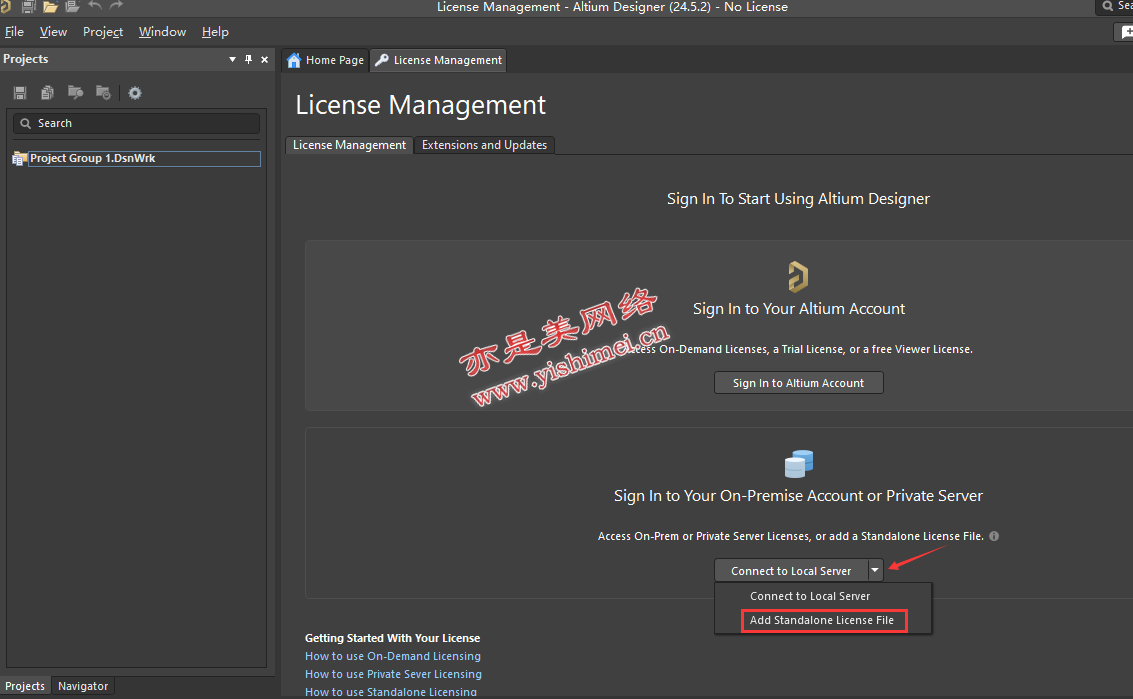Switch to the Projects bottom tab
The height and width of the screenshot is (699, 1133).
pos(25,686)
